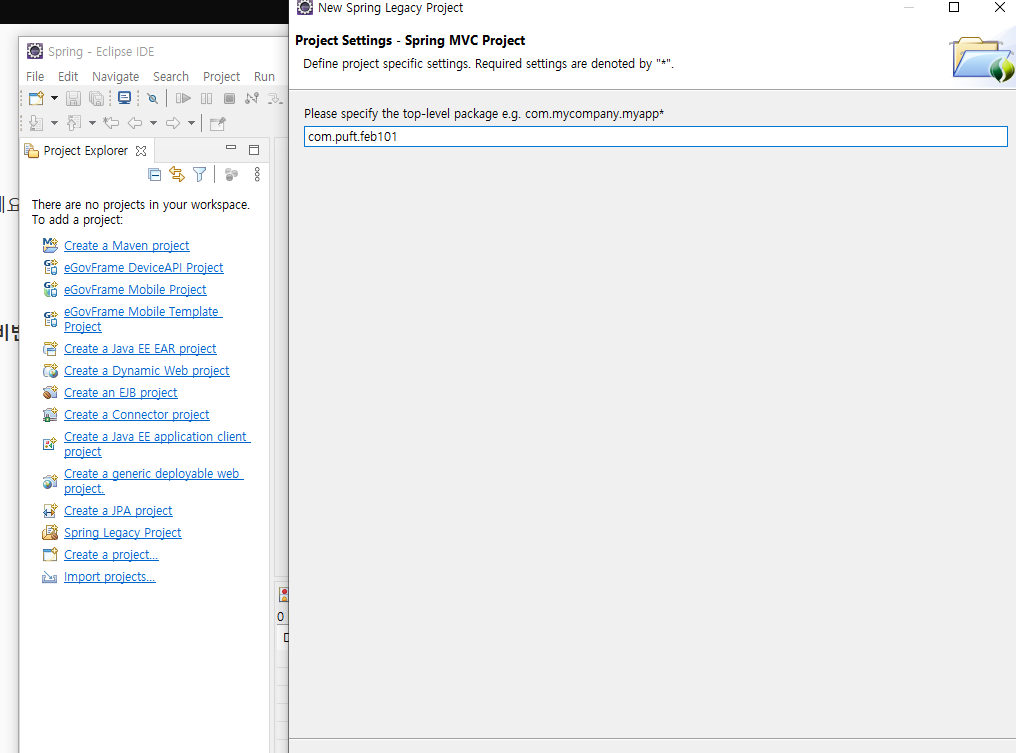The image size is (1016, 753).
Task: Open the File menu
Action: point(35,76)
